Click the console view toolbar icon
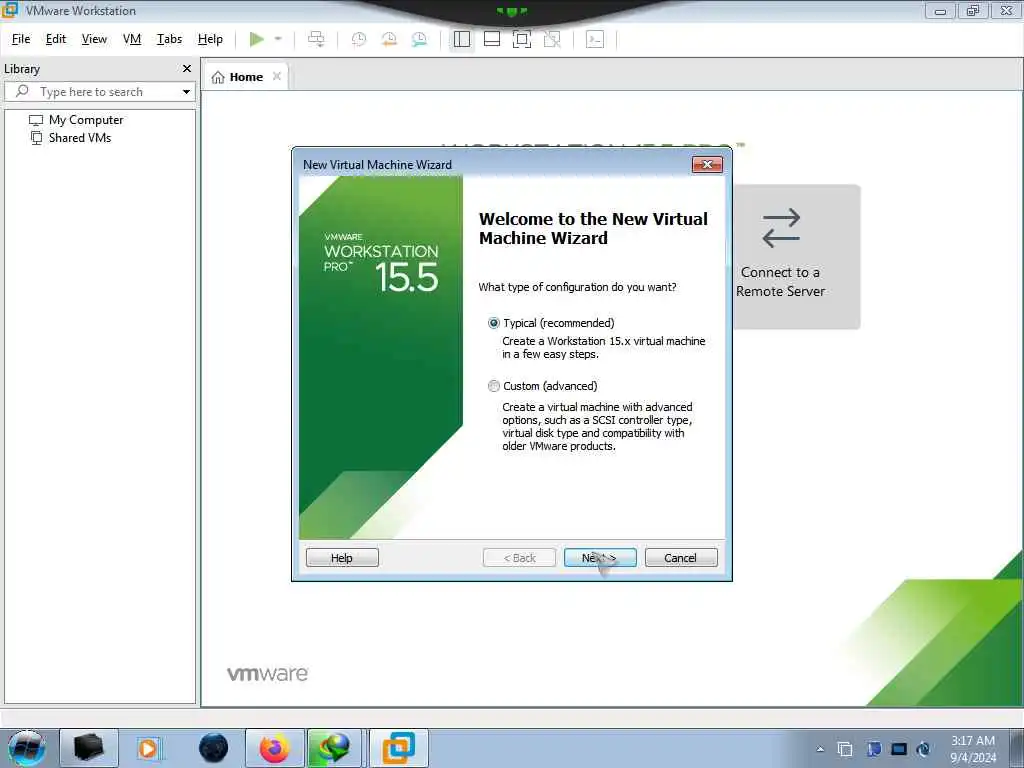 coord(595,39)
